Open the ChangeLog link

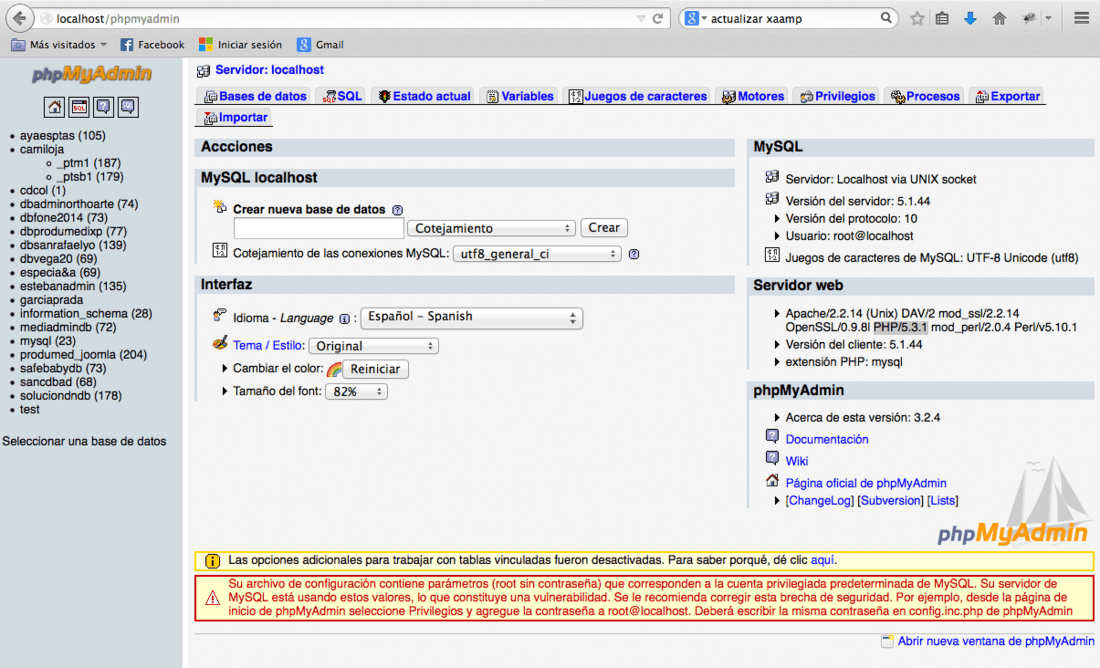(819, 500)
